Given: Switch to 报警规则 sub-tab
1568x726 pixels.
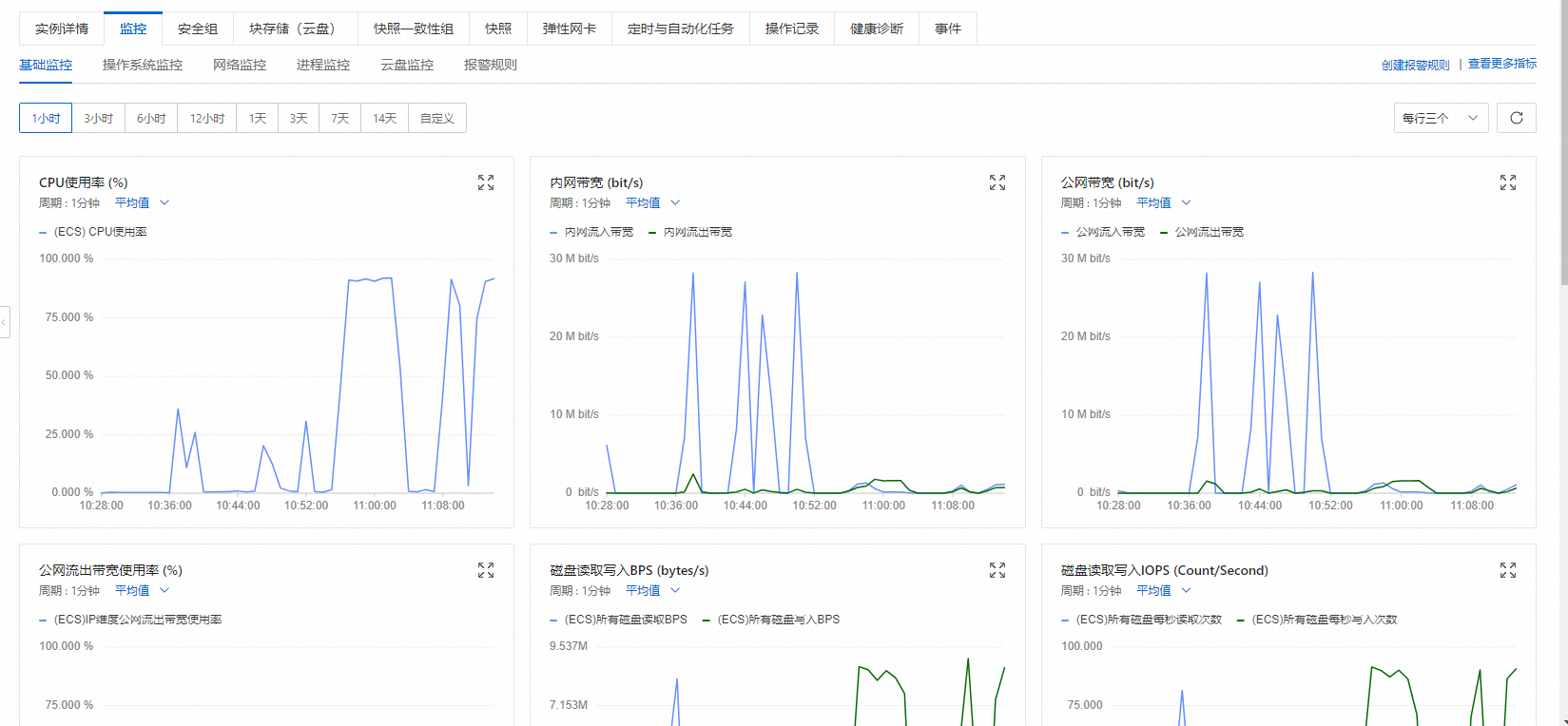Looking at the screenshot, I should (491, 66).
